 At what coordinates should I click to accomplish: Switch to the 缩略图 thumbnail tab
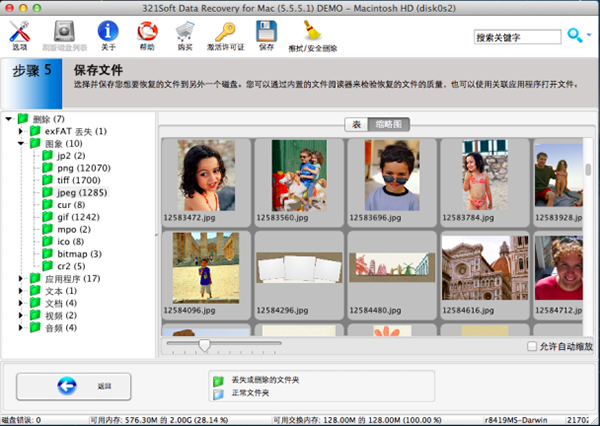(x=389, y=124)
